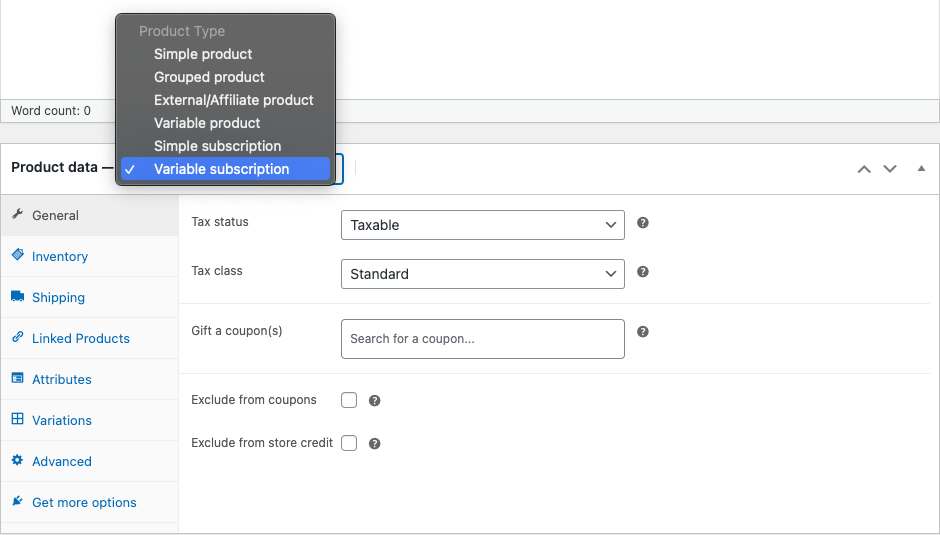The image size is (940, 535).
Task: Move Product data panel down
Action: coord(890,168)
